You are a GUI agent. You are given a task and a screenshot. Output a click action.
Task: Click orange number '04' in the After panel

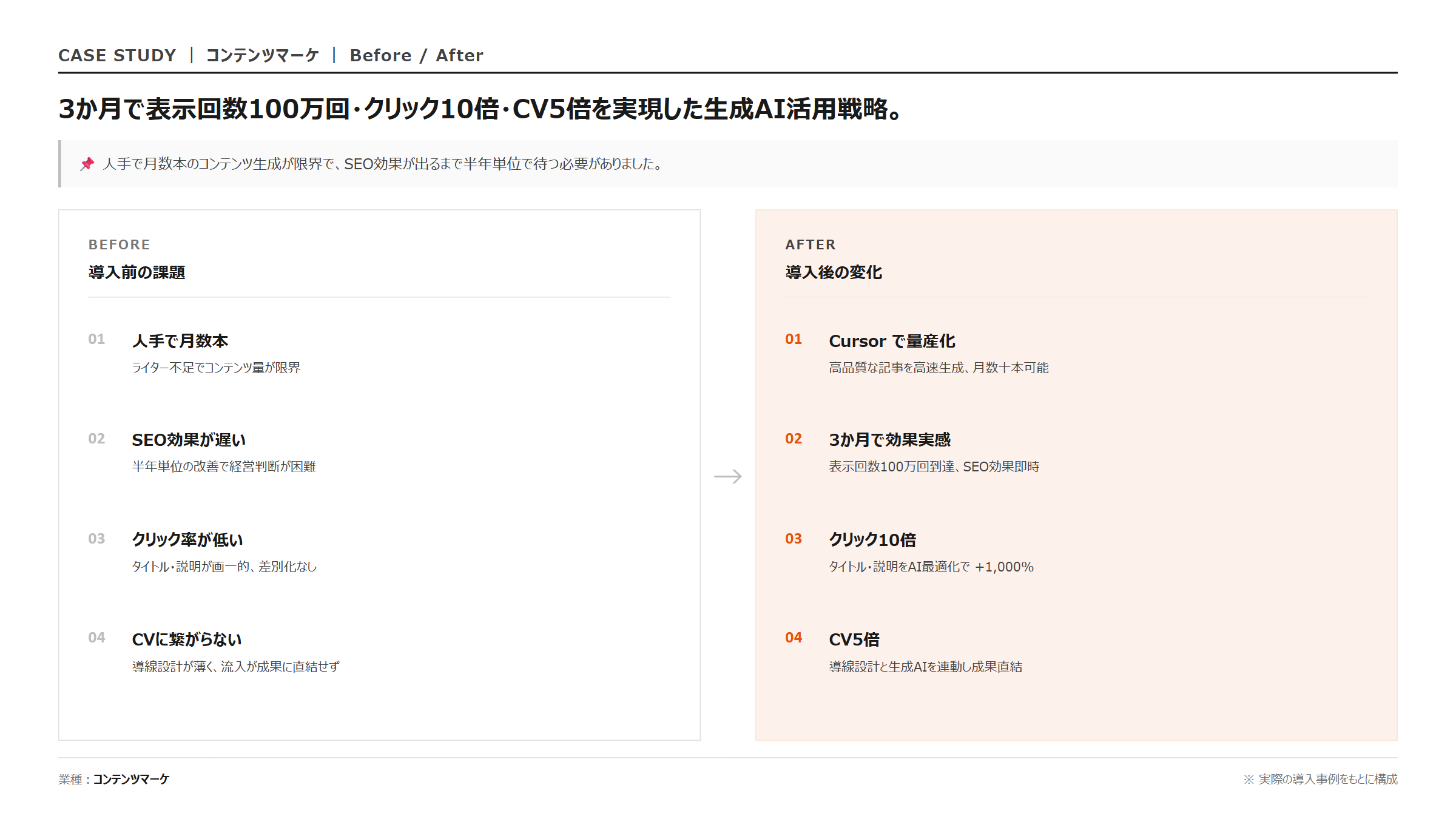point(794,638)
